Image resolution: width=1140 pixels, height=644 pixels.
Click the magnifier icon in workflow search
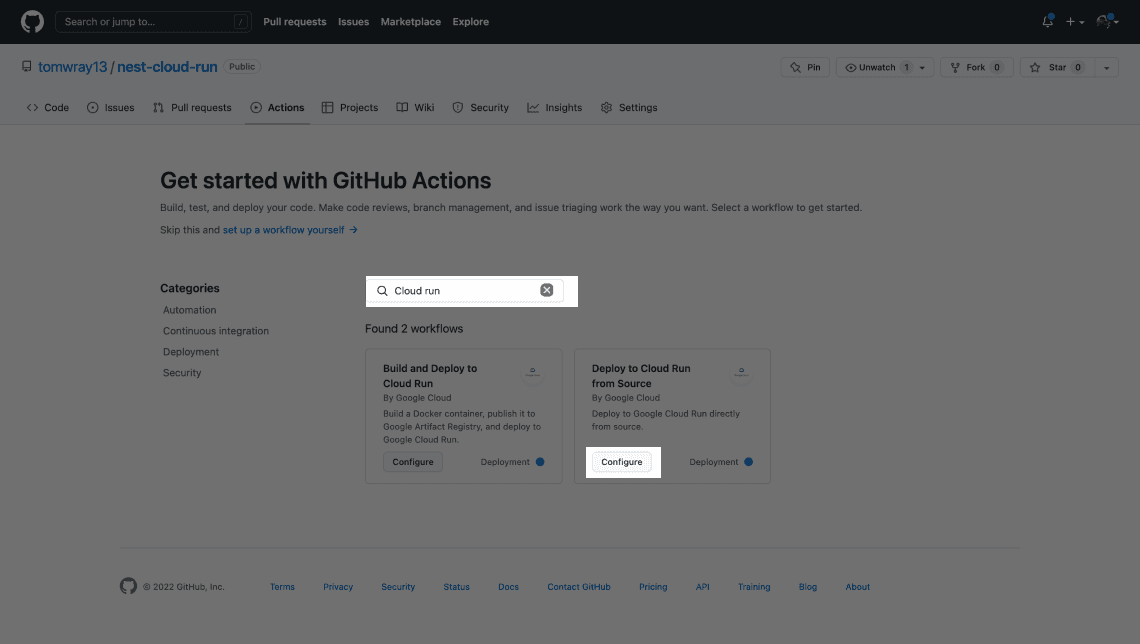click(382, 291)
